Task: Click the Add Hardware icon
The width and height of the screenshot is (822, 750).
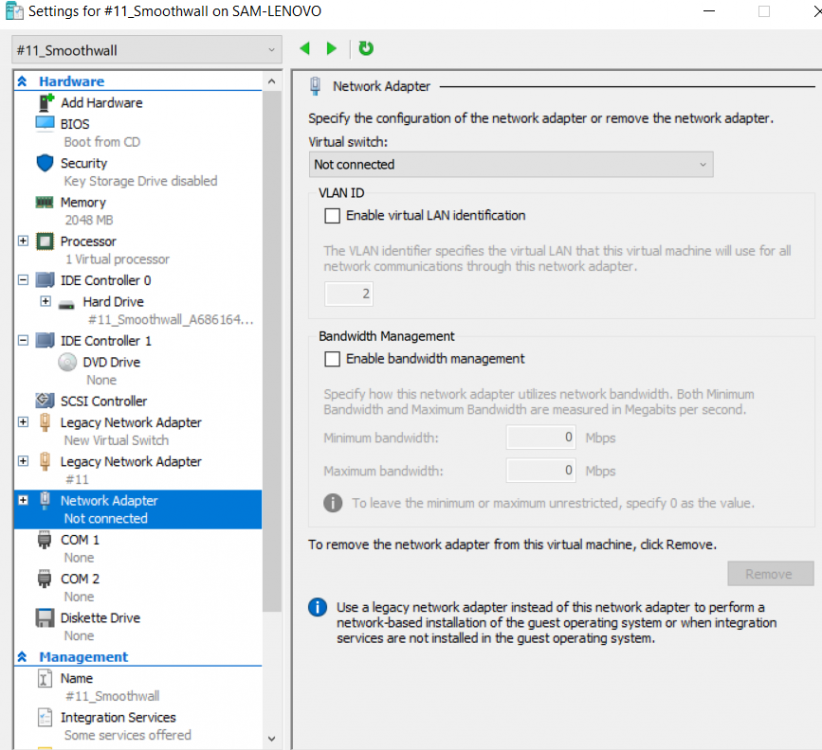Action: click(46, 103)
